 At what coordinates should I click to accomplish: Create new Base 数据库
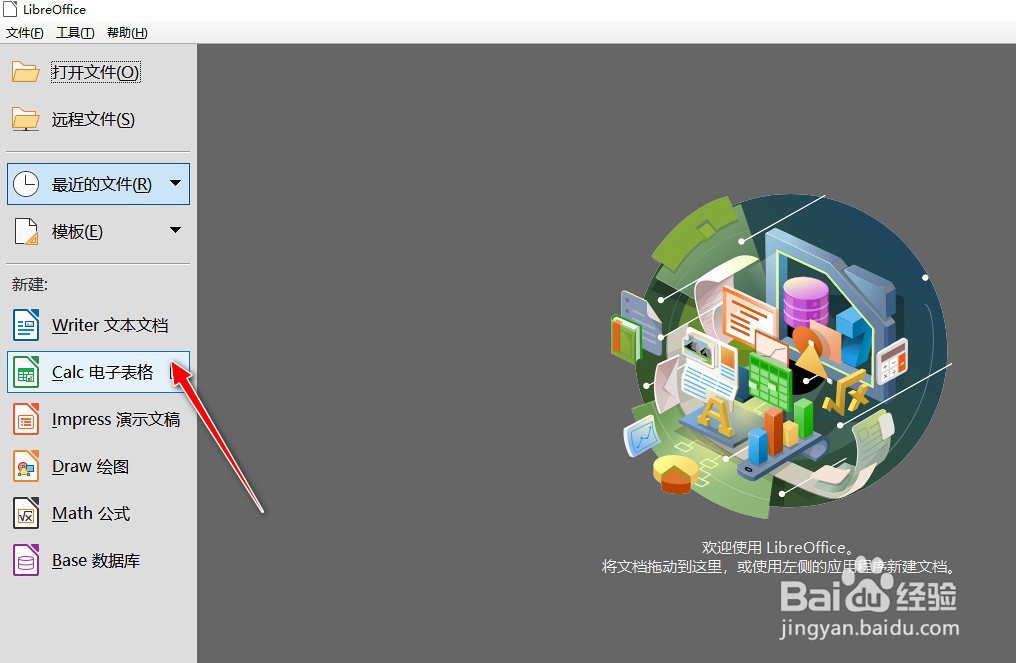click(98, 561)
